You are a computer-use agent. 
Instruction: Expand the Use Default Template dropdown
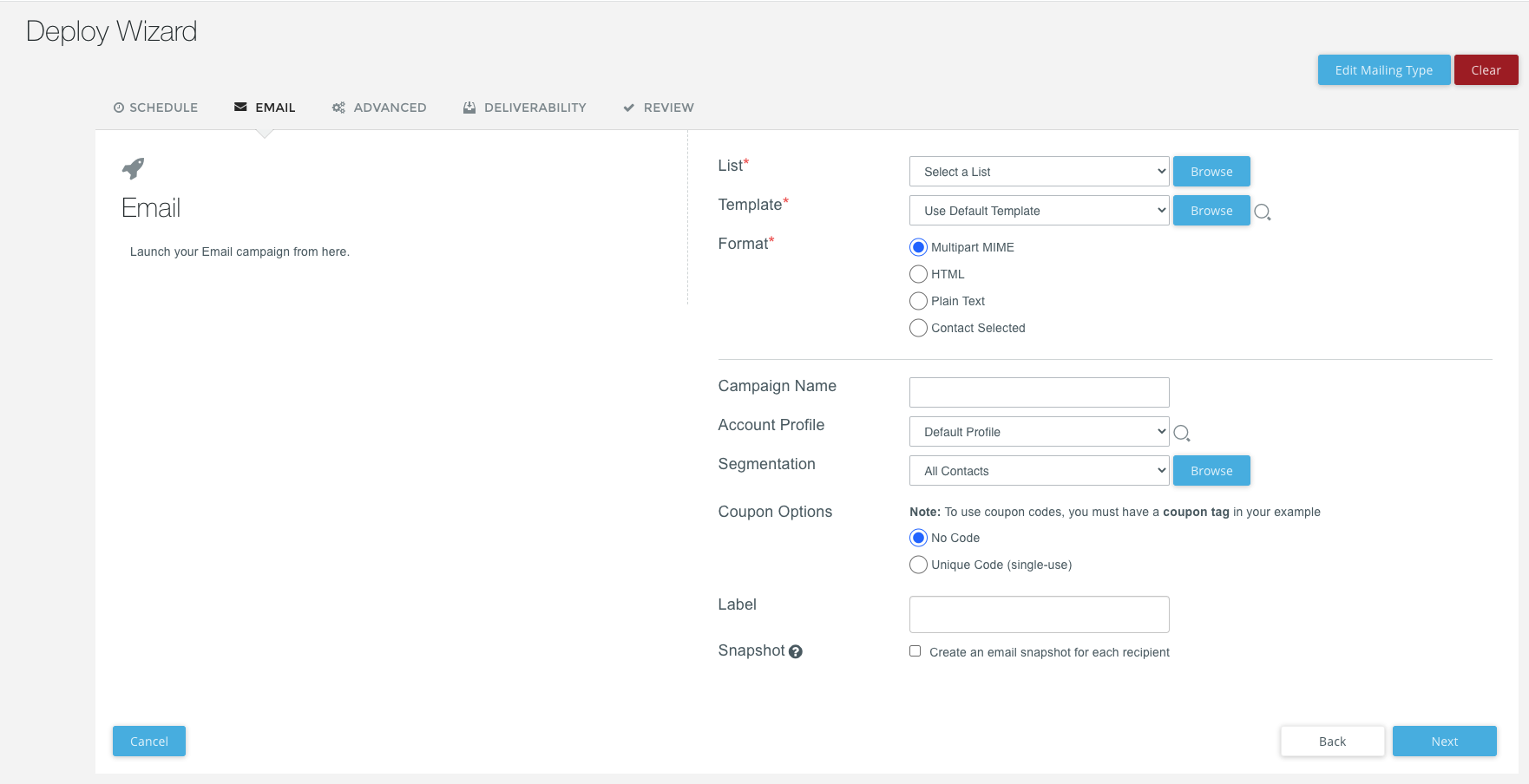(1039, 211)
